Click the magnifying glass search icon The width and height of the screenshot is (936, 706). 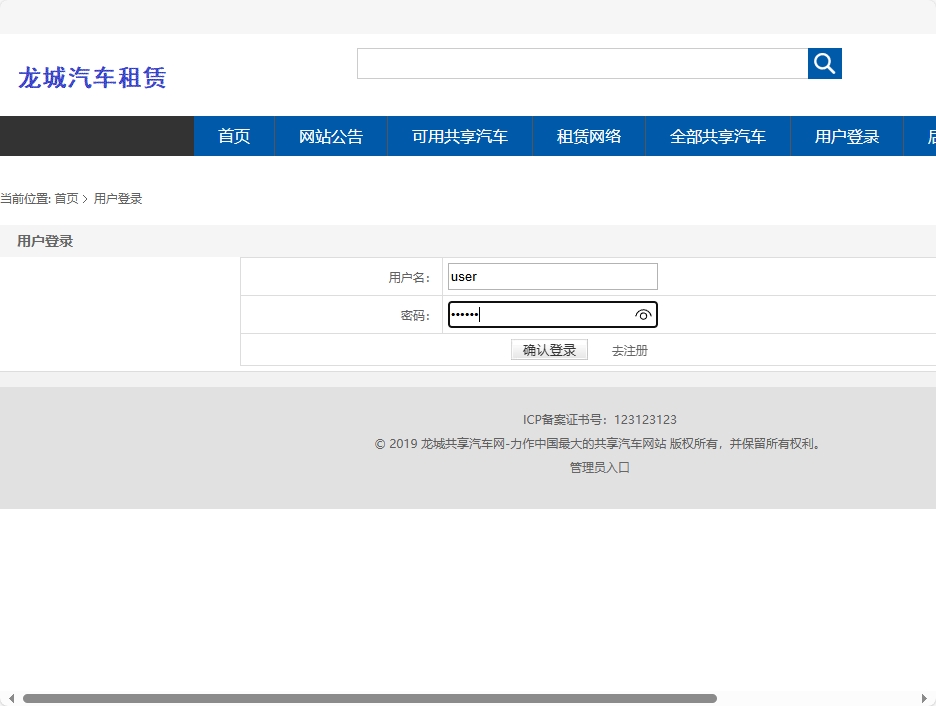tap(823, 63)
